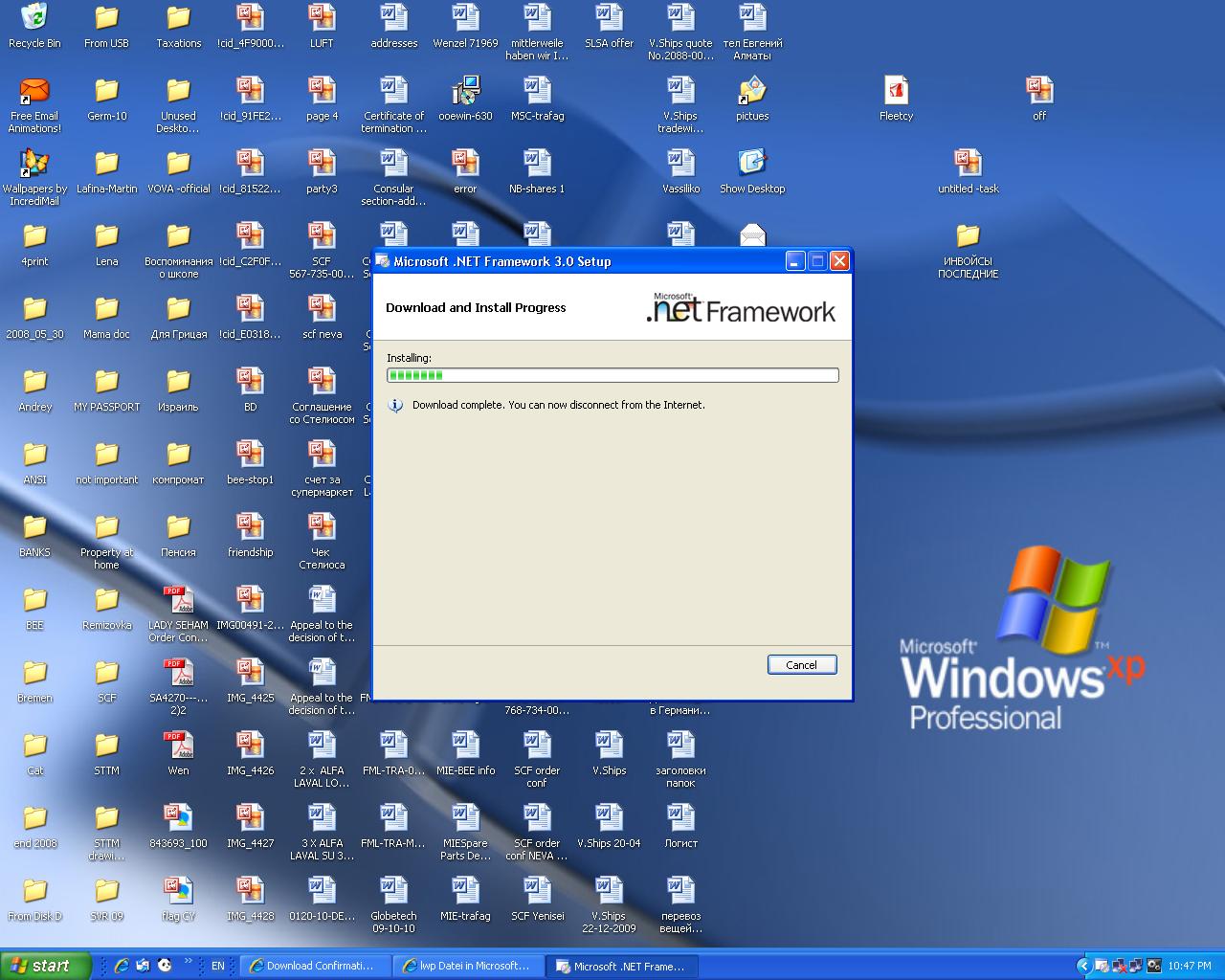Screen dimensions: 1225x980
Task: Click the installation progress bar
Action: click(612, 375)
